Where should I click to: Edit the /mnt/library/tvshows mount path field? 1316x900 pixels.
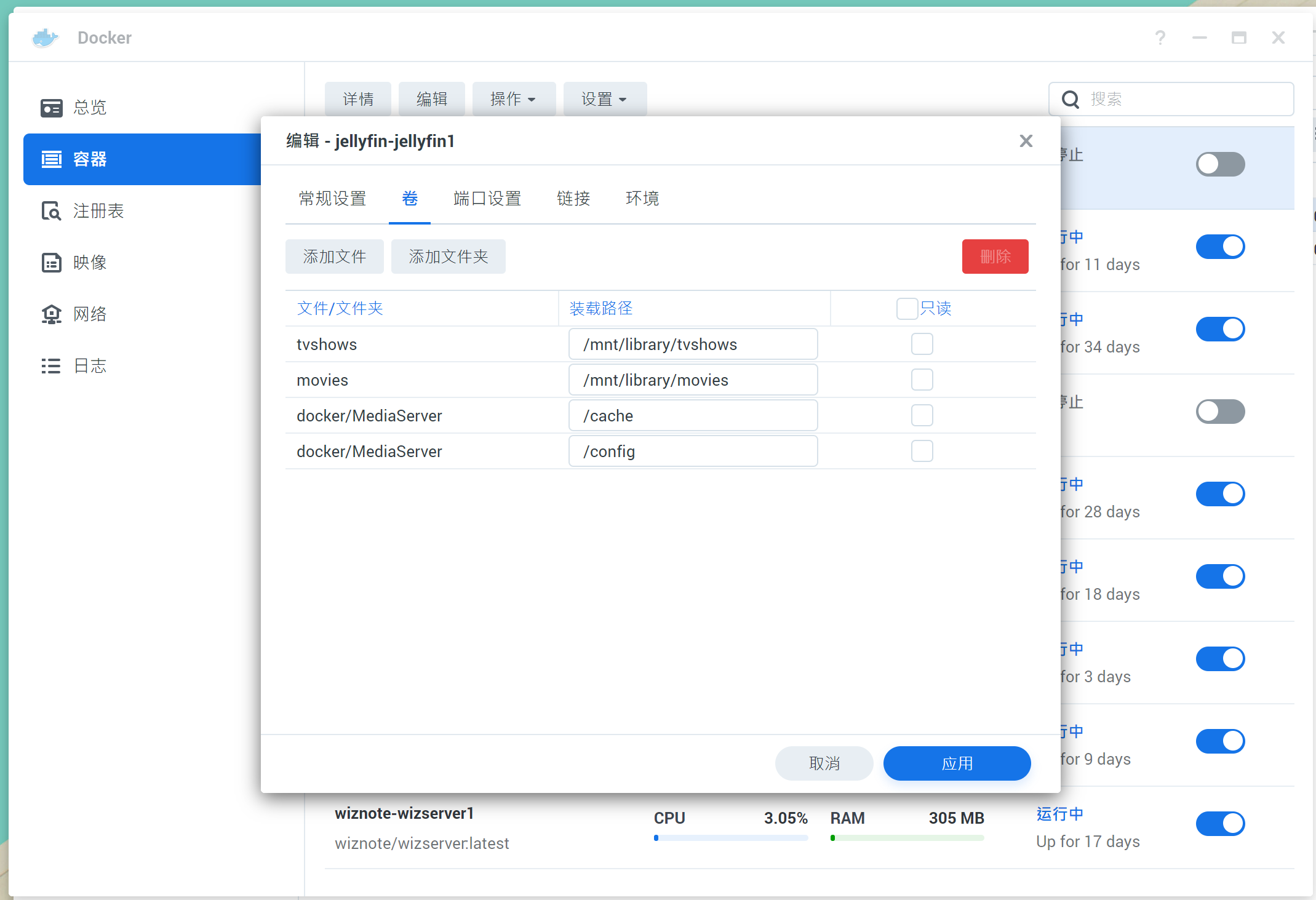(693, 344)
